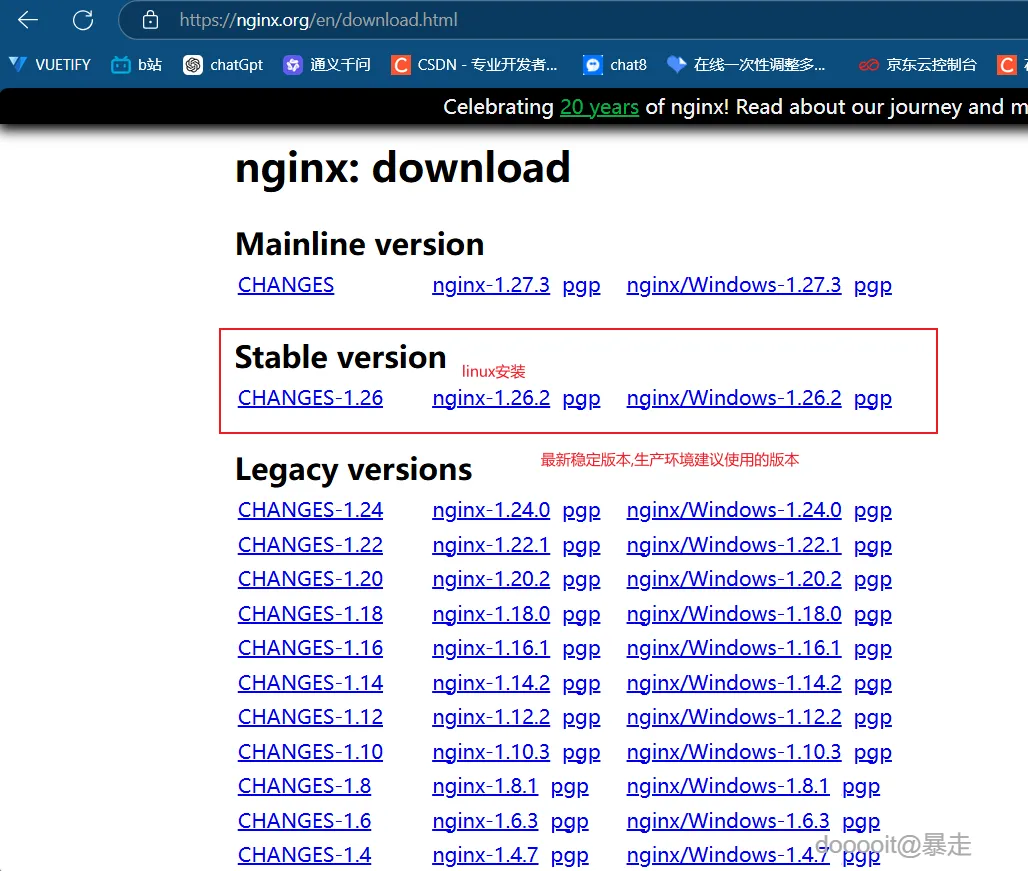Open CHANGES-1.14 link

(310, 683)
